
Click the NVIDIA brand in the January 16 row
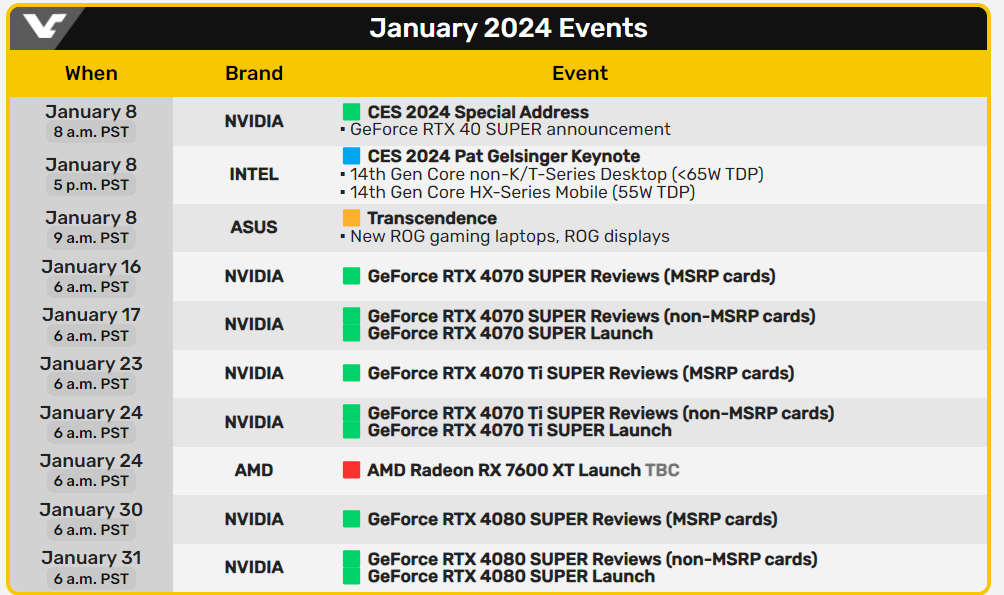[x=254, y=276]
